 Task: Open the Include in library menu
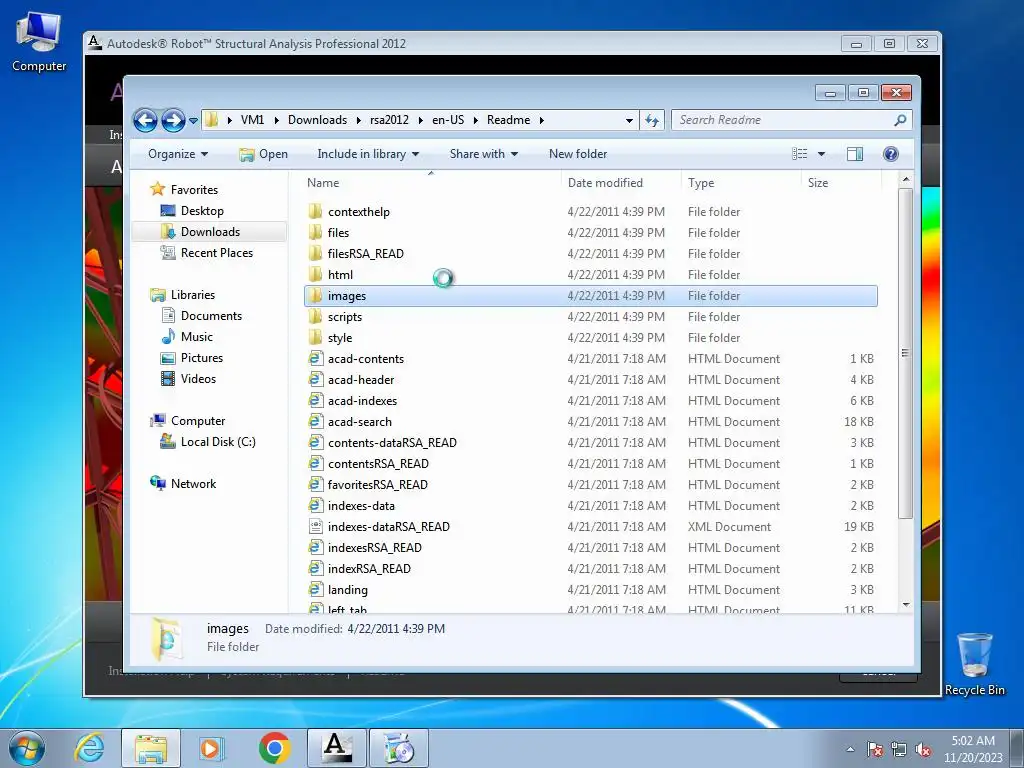click(x=368, y=154)
